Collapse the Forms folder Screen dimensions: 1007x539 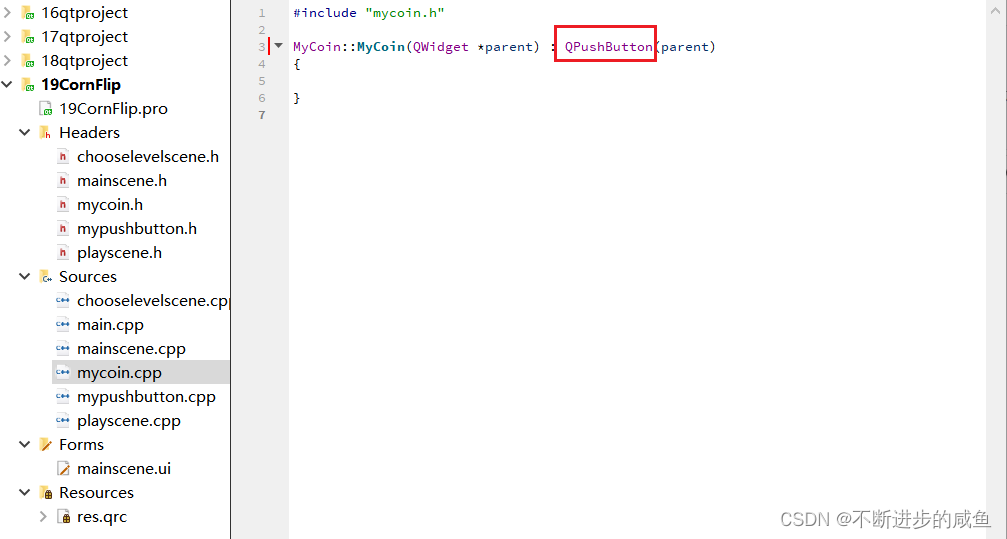(25, 445)
